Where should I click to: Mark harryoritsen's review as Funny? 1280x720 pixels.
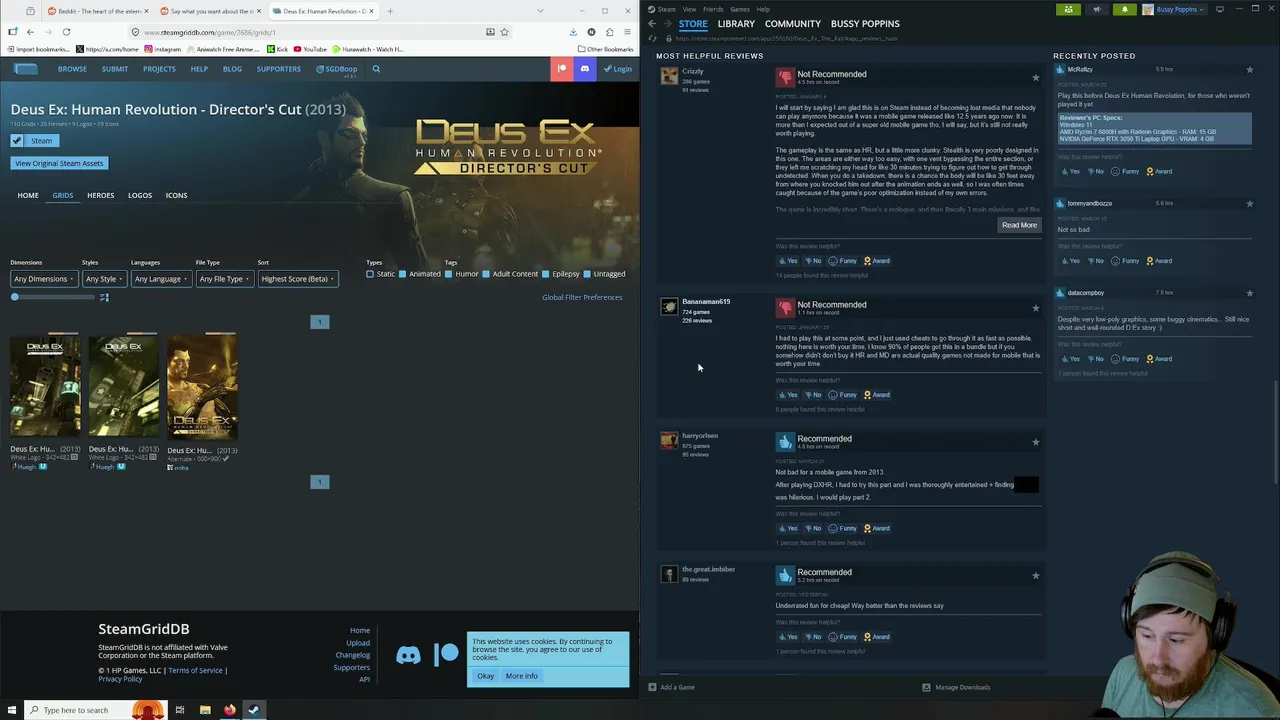pos(842,528)
